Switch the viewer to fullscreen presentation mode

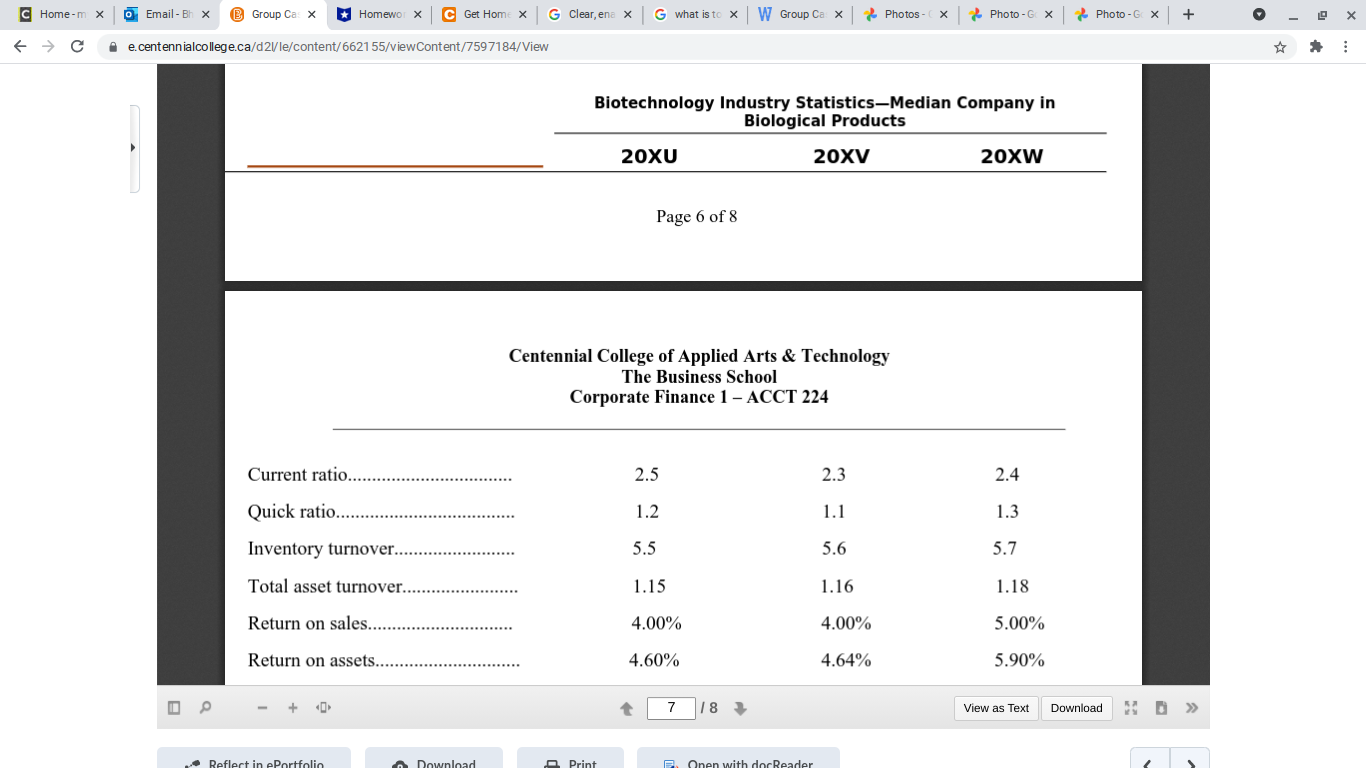click(1131, 708)
